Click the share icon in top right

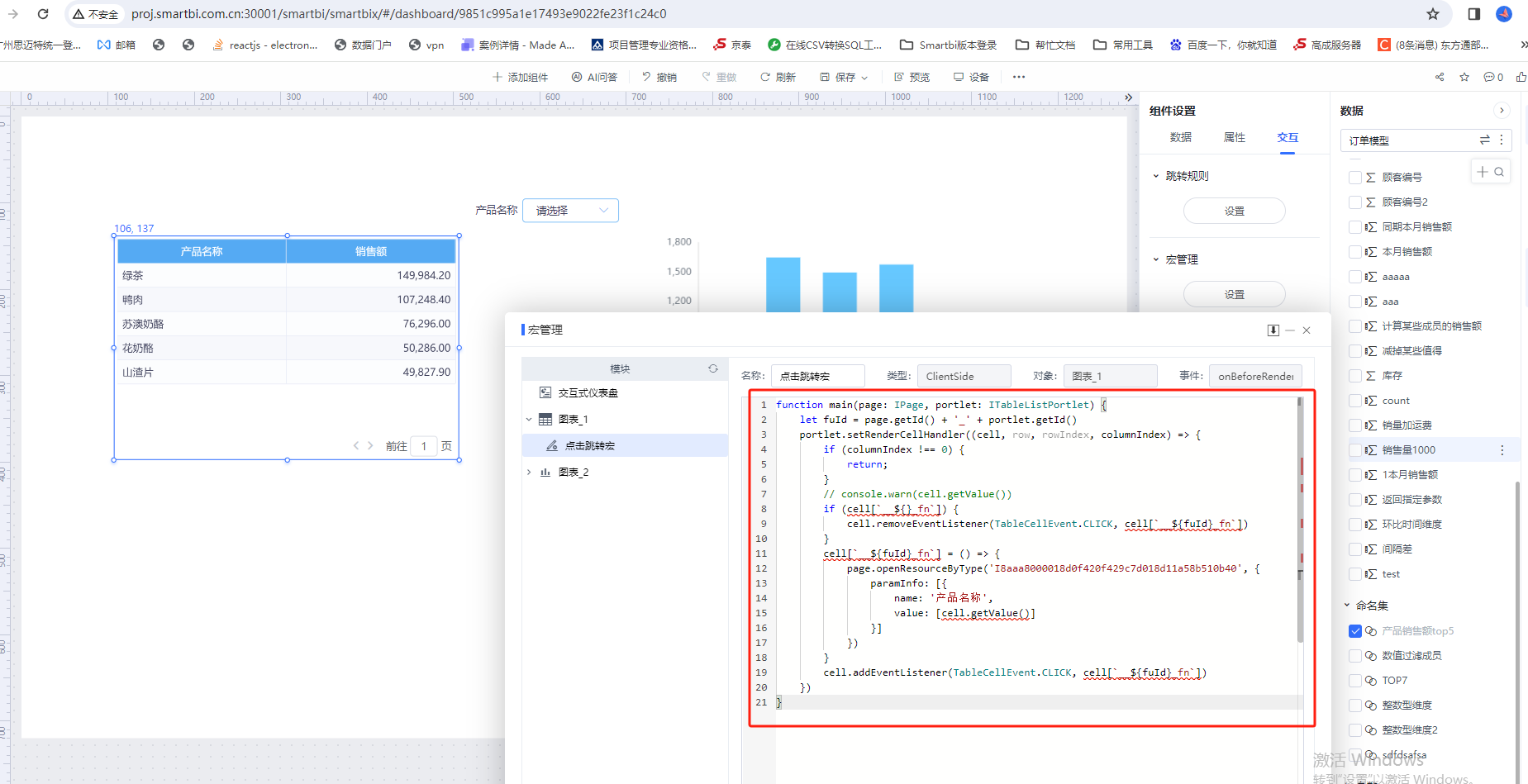pyautogui.click(x=1440, y=77)
